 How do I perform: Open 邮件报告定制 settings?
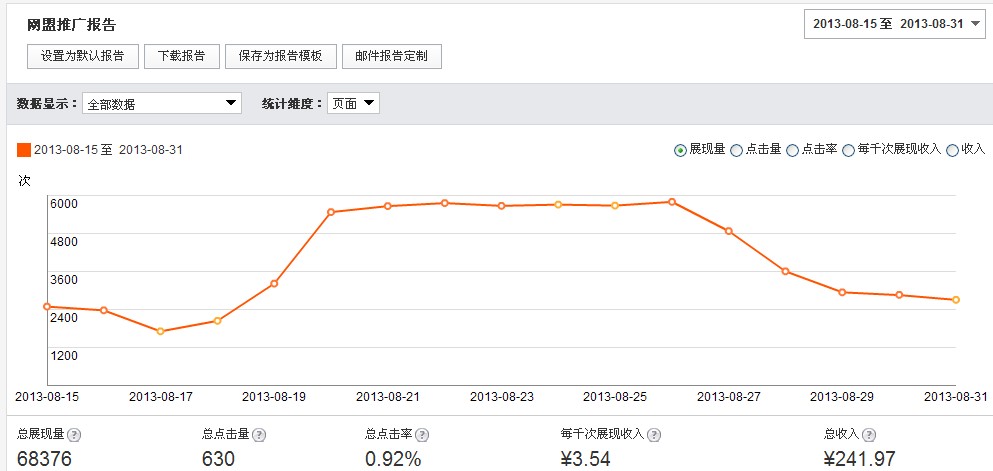click(391, 56)
